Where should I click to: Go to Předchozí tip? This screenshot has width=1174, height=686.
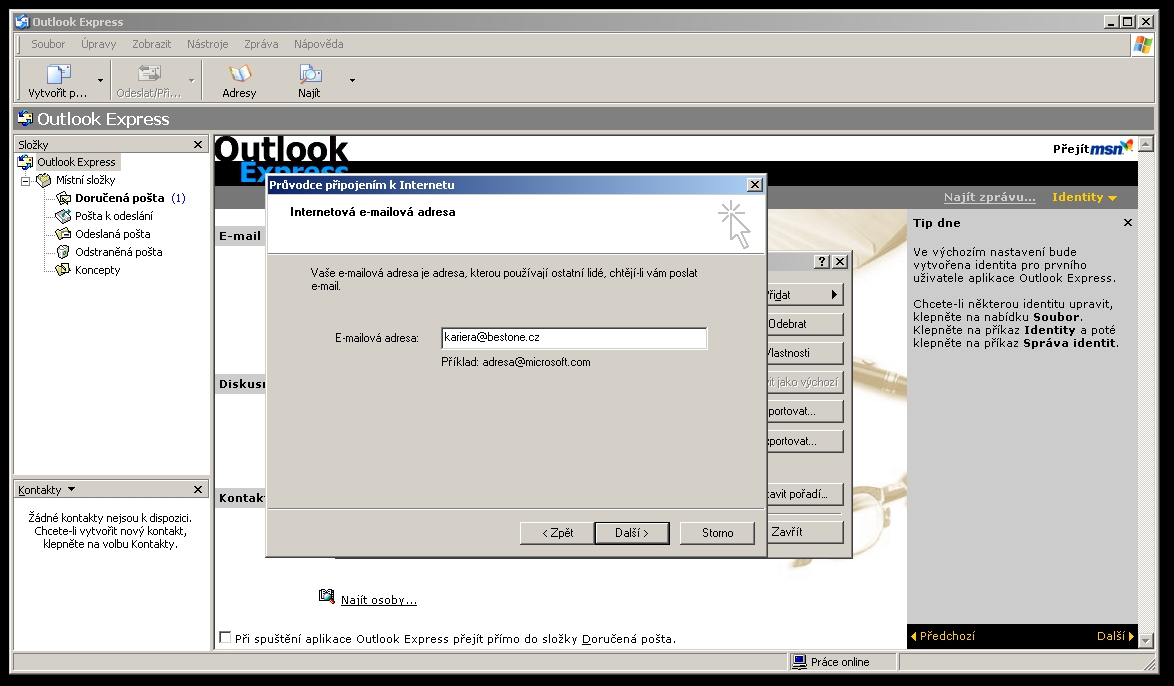point(943,636)
